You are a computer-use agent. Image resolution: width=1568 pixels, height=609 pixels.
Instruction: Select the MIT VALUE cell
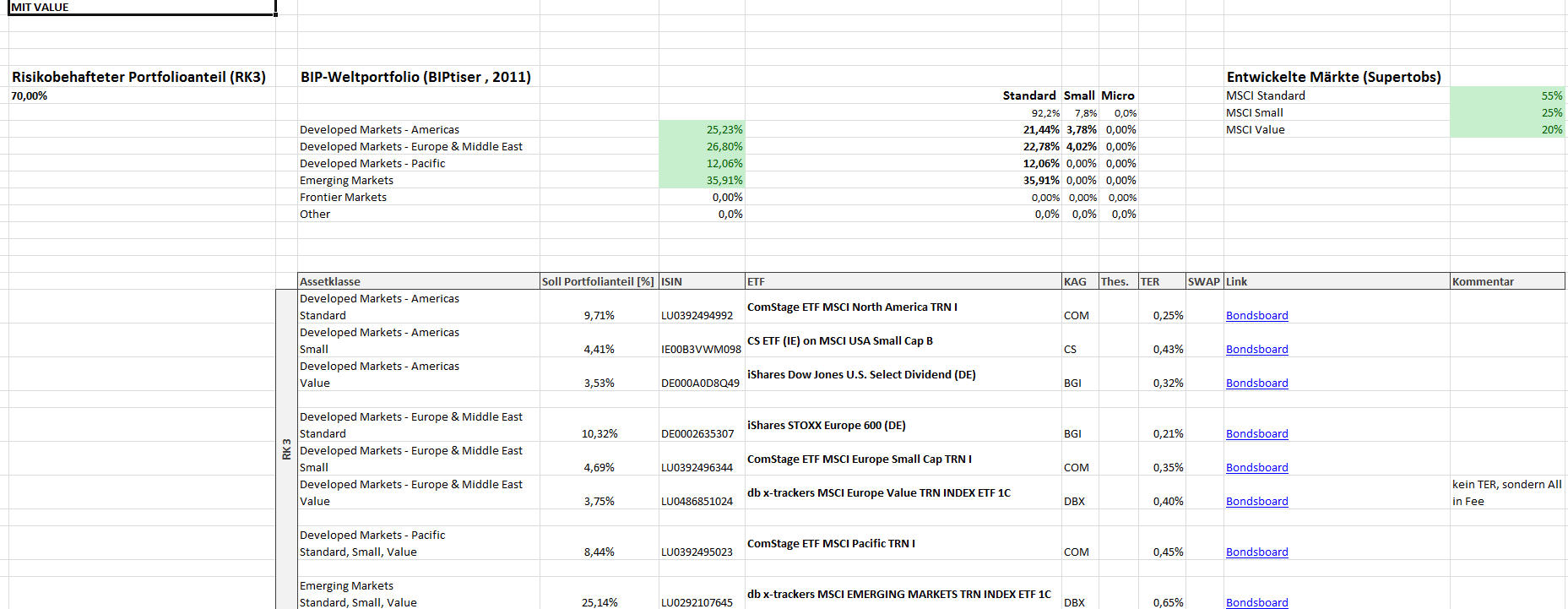(142, 7)
